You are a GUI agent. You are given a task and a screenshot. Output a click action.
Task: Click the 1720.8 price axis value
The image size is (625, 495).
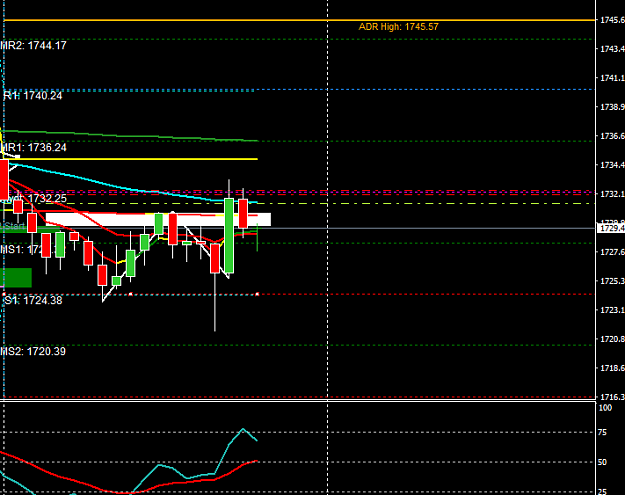pyautogui.click(x=612, y=339)
